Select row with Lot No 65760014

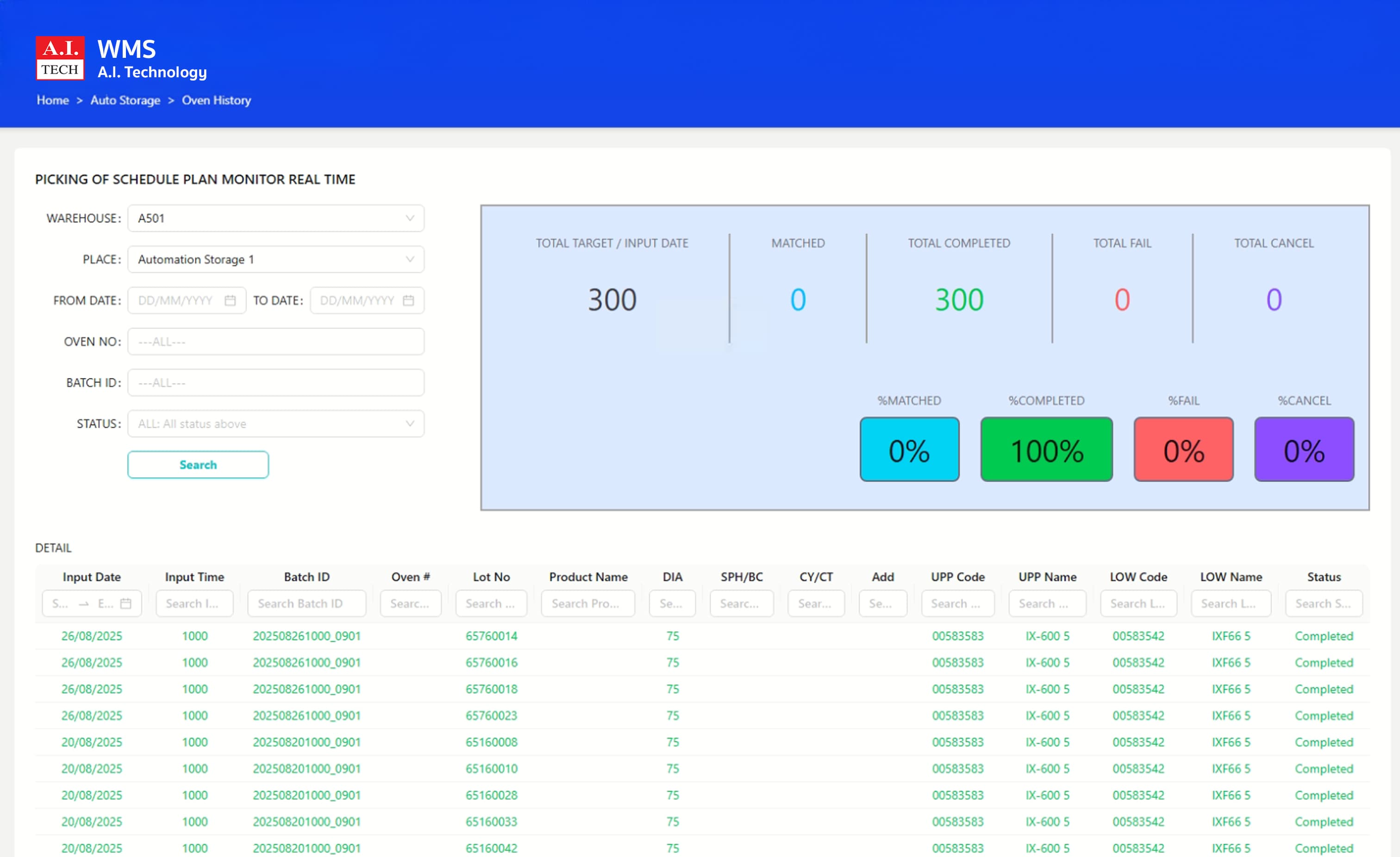[702, 636]
